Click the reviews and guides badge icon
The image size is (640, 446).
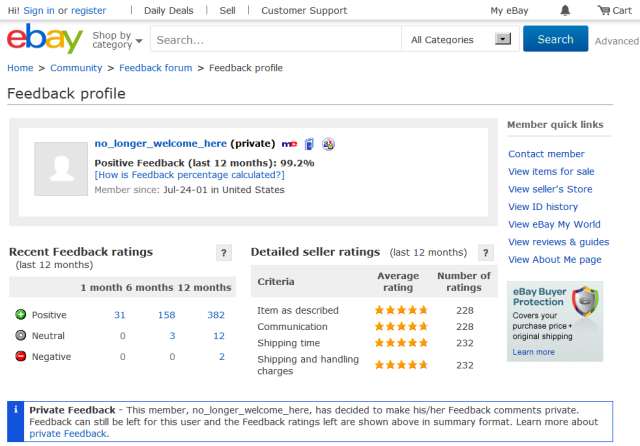pyautogui.click(x=327, y=144)
